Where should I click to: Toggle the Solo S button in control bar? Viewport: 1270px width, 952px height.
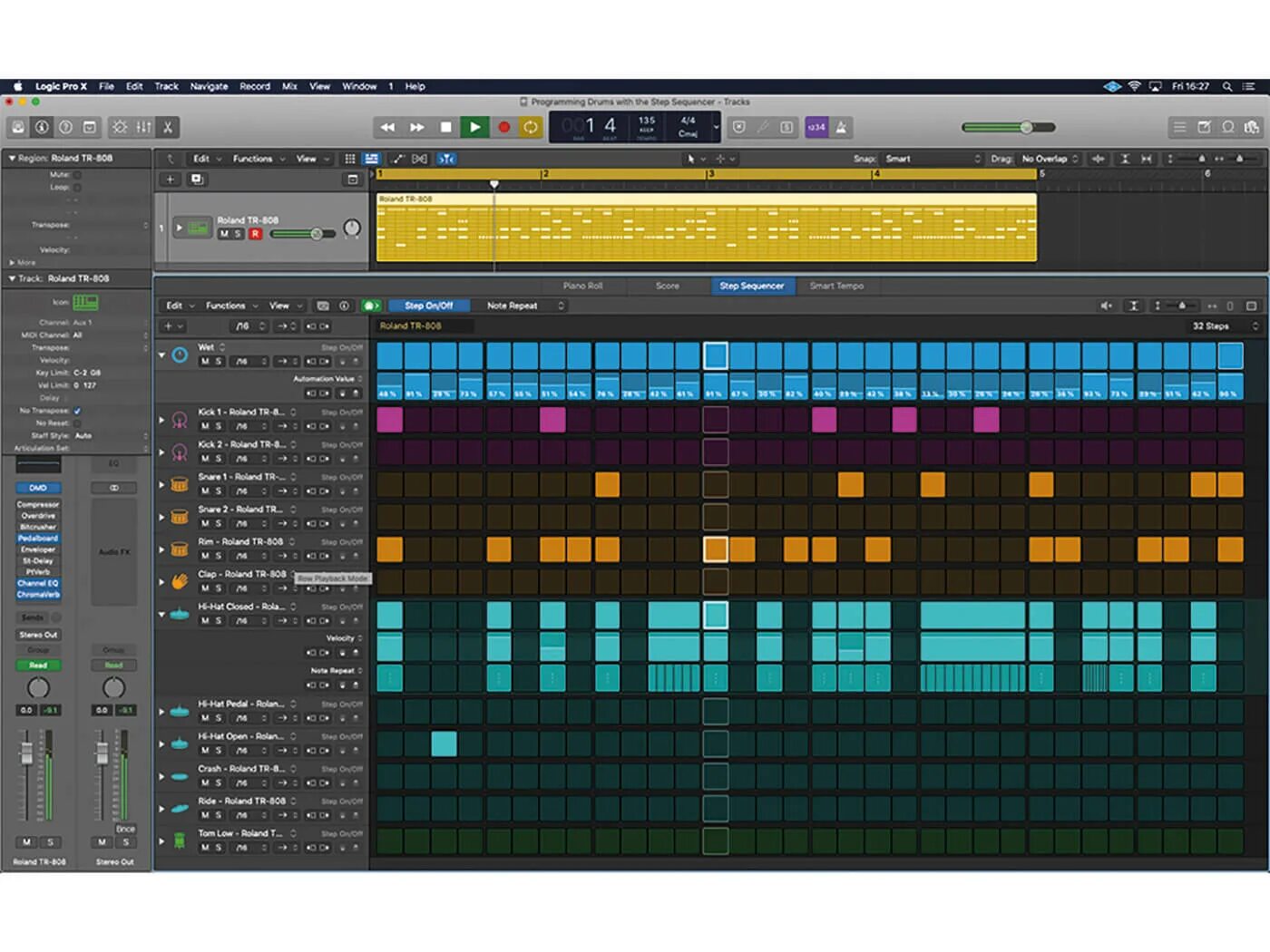click(x=786, y=127)
